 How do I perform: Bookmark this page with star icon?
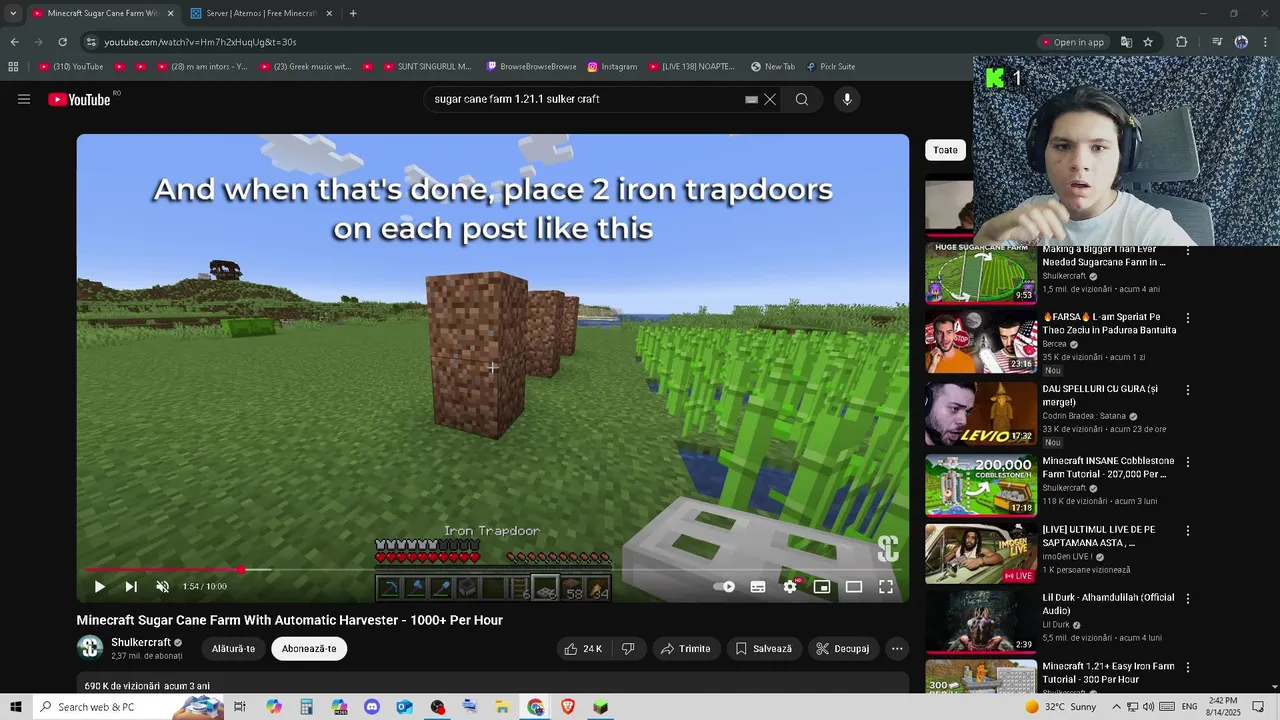pyautogui.click(x=1148, y=42)
